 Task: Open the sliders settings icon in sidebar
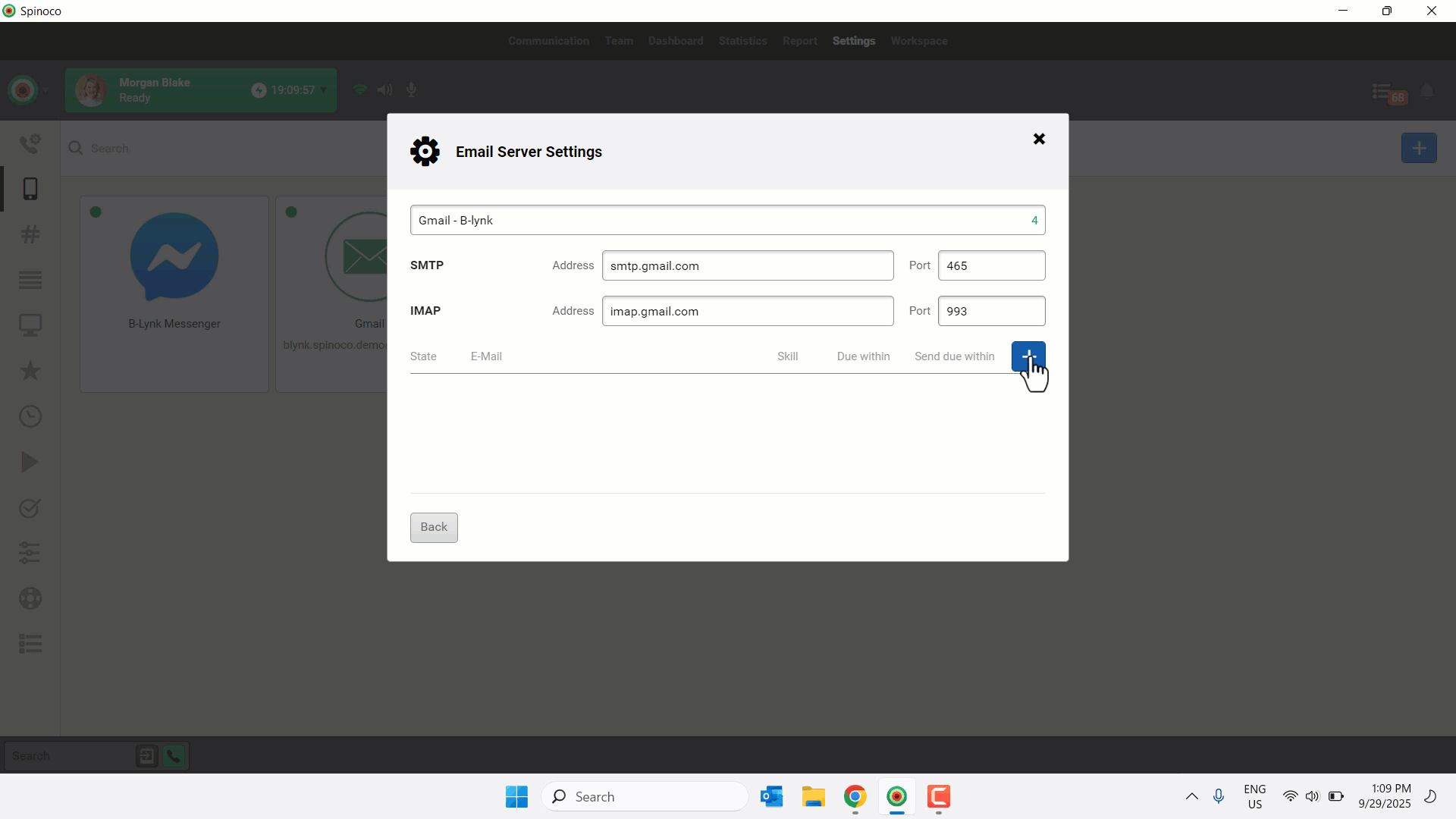30,553
